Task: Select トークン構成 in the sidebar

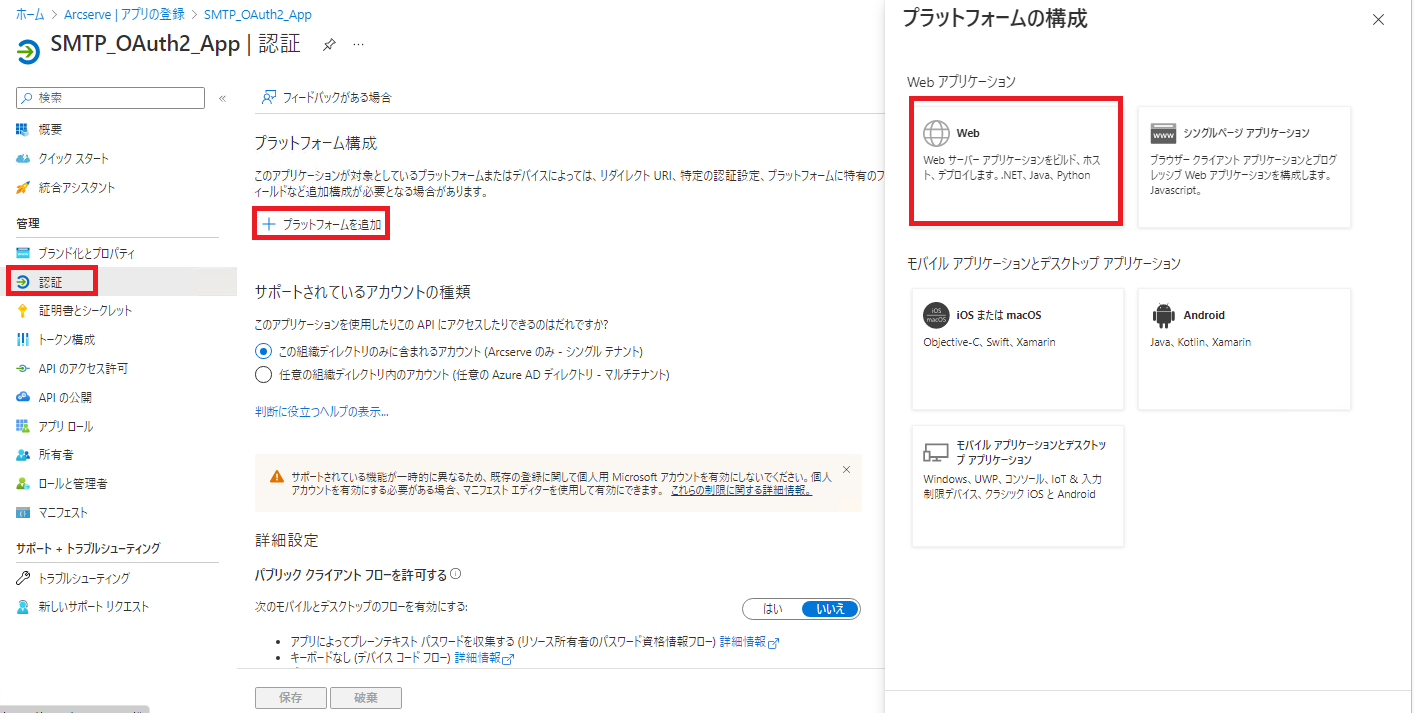Action: click(x=64, y=337)
